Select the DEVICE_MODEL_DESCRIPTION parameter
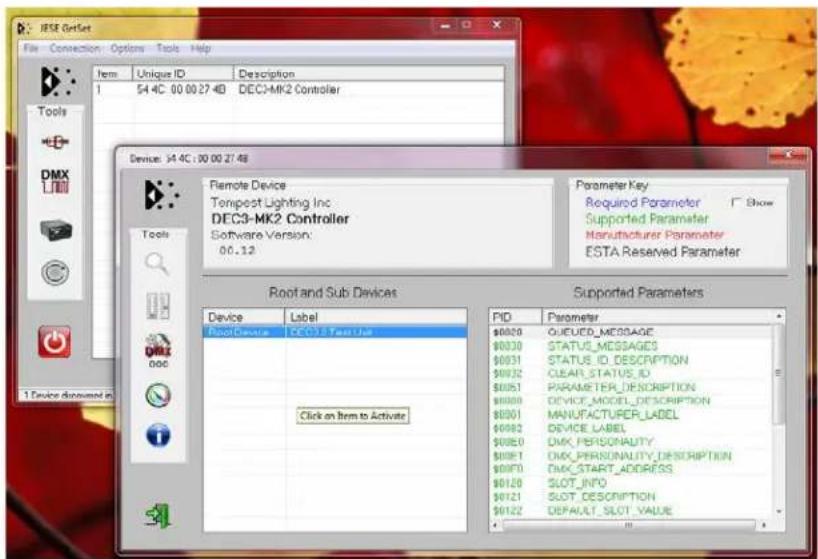The height and width of the screenshot is (559, 818). [x=629, y=400]
